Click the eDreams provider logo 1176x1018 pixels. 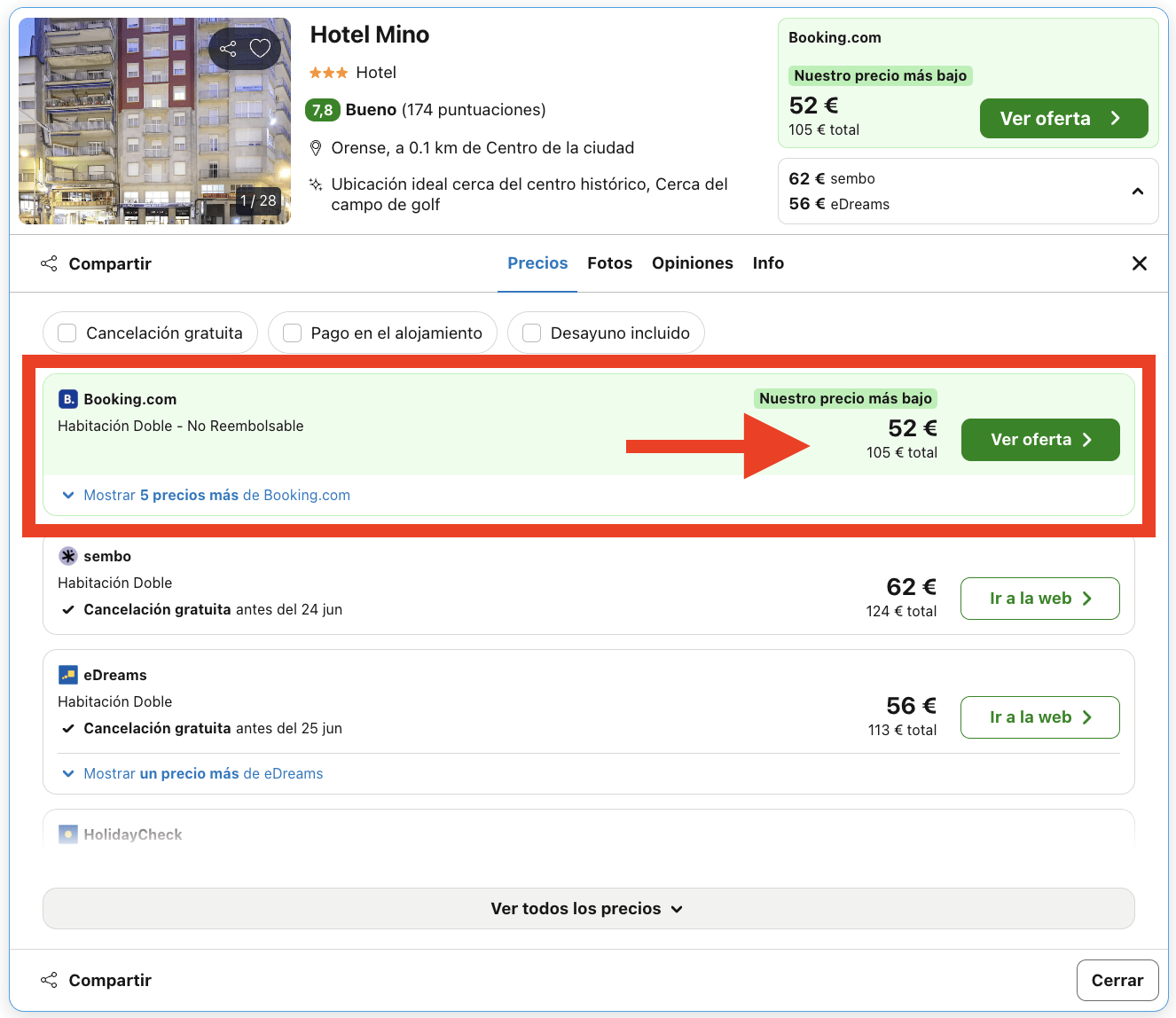pos(68,674)
